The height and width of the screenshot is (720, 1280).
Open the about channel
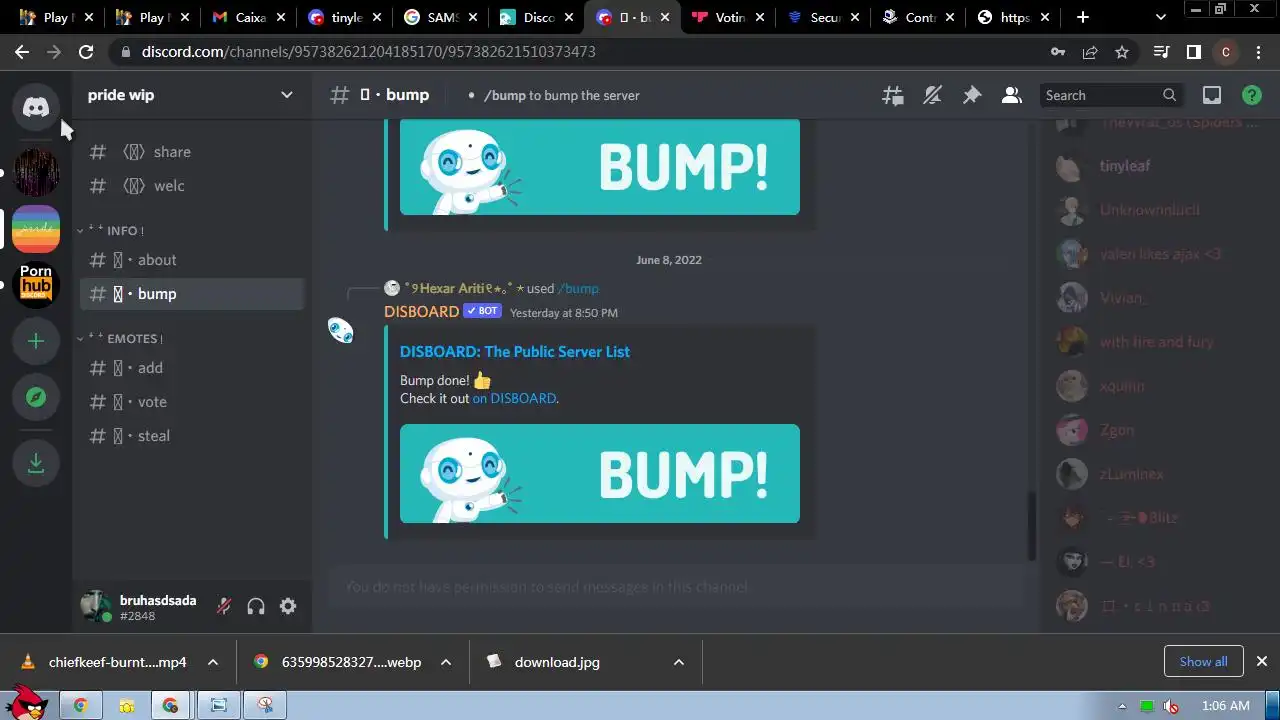(192, 260)
